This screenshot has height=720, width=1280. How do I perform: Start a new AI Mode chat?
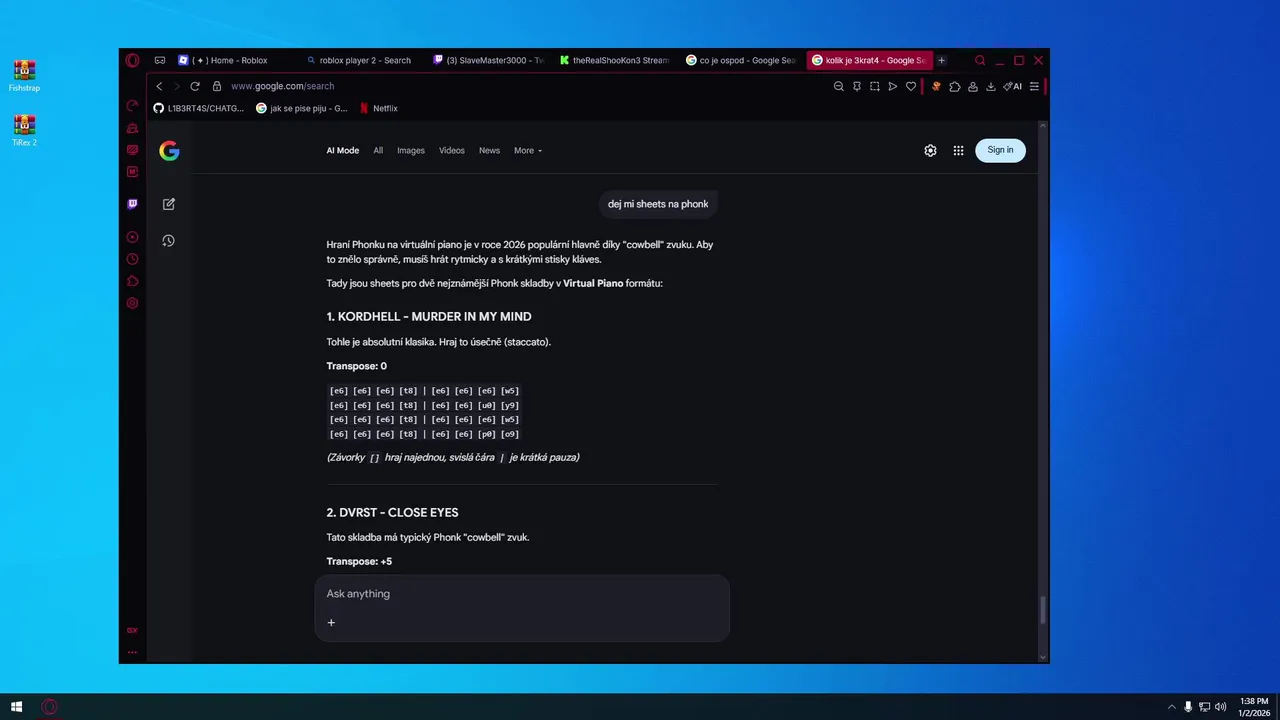tap(169, 204)
